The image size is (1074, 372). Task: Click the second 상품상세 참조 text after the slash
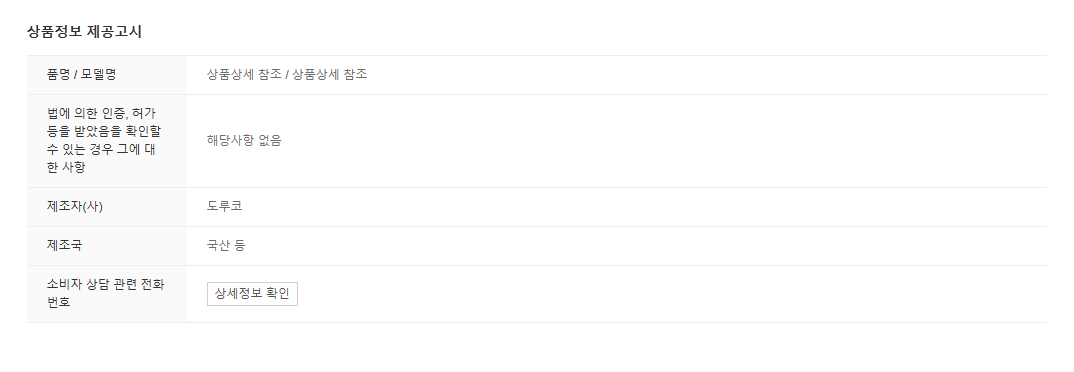[329, 75]
